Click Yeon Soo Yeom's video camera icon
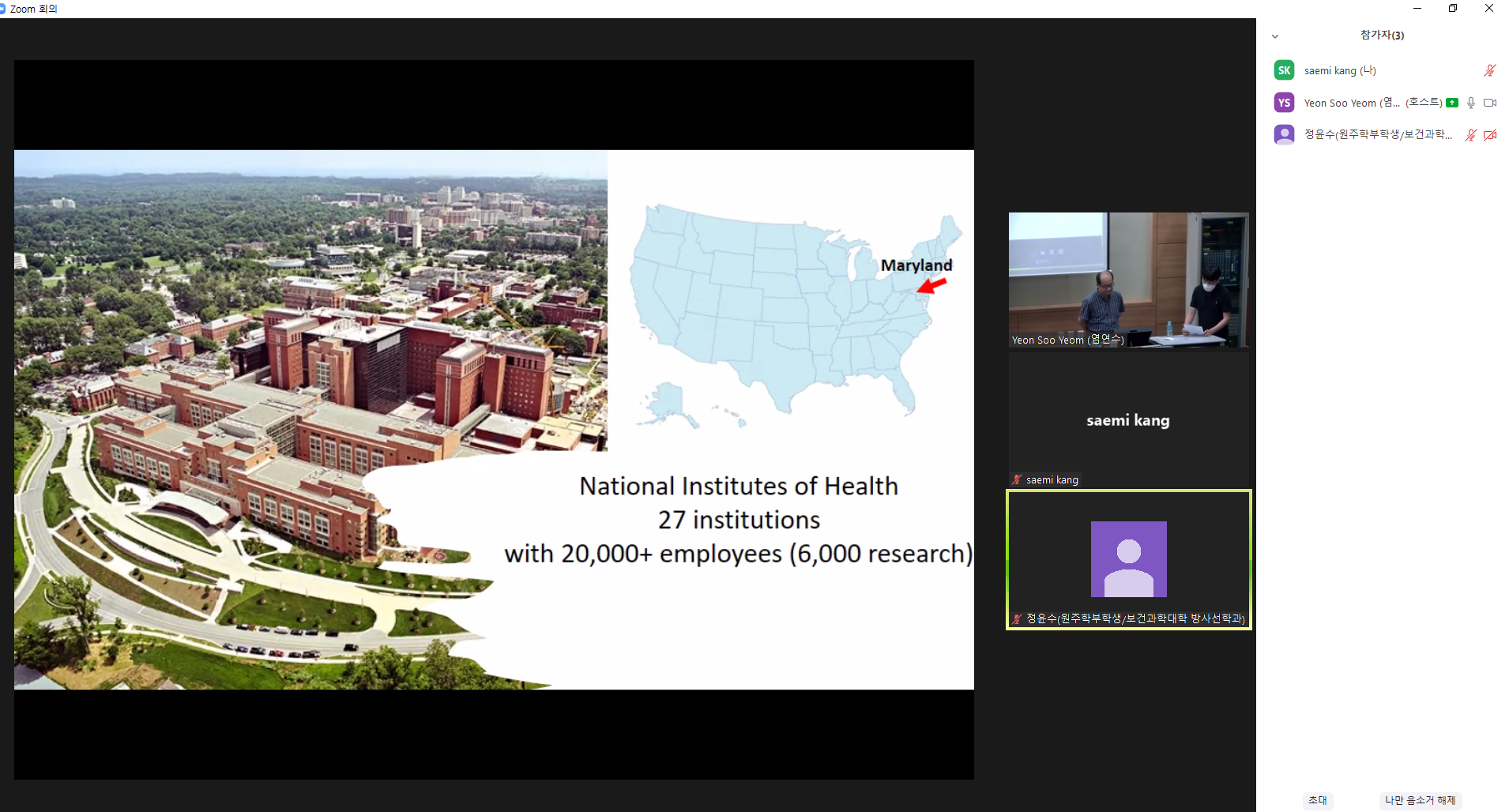This screenshot has width=1509, height=812. click(1490, 103)
